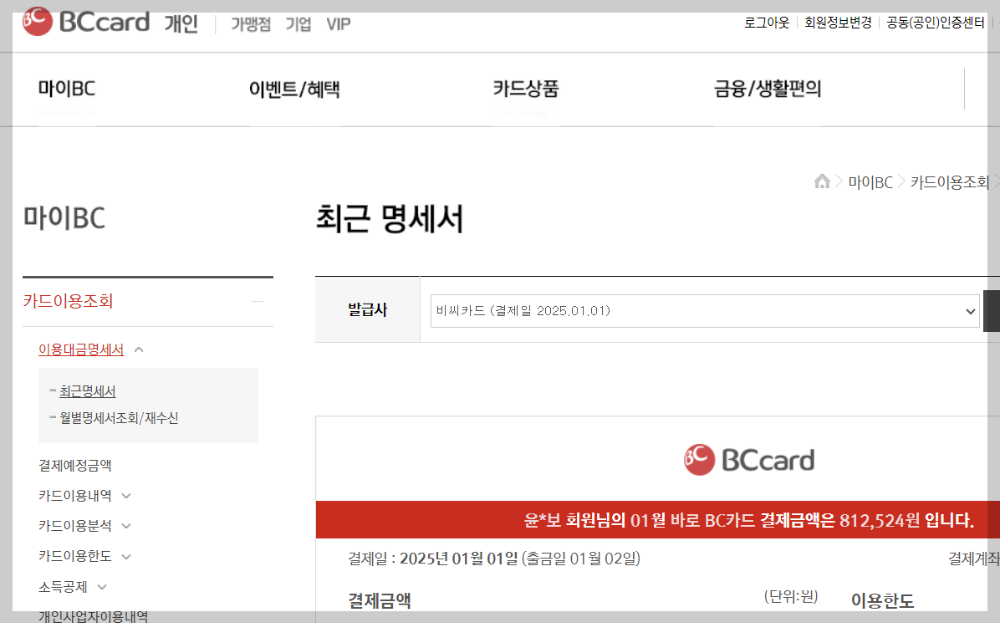Switch to the 기업 site tab
The image size is (1000, 623).
(298, 24)
